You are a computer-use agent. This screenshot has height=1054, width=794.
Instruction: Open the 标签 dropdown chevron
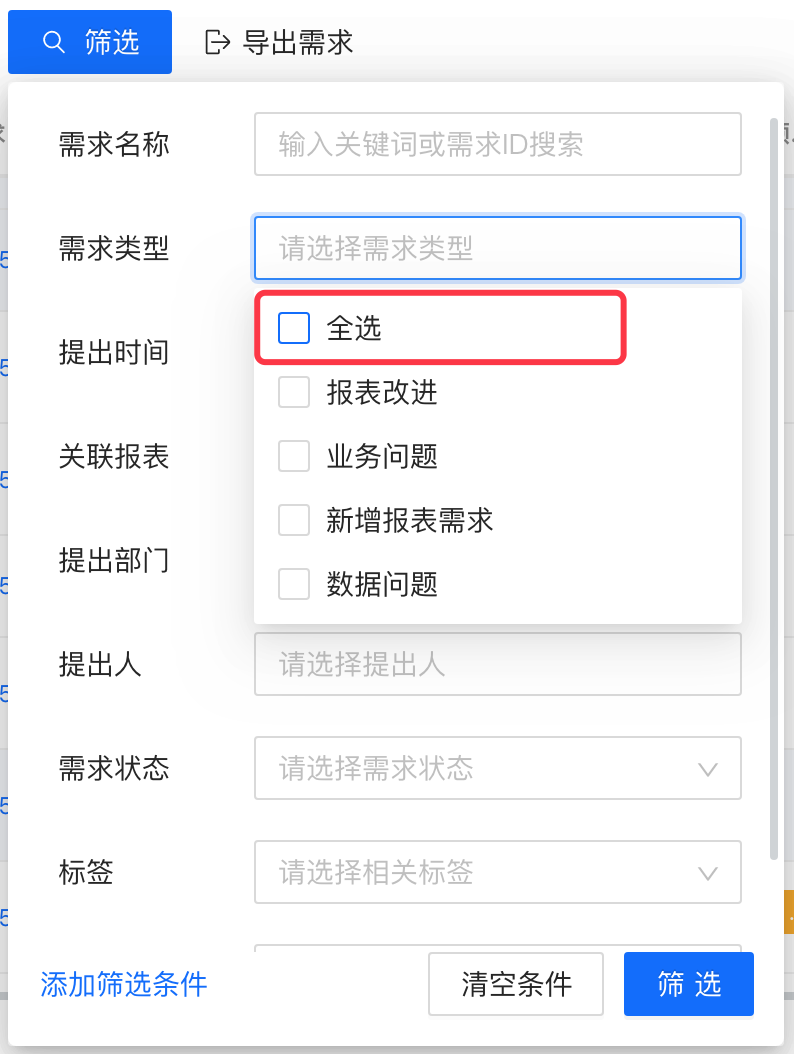pos(708,873)
